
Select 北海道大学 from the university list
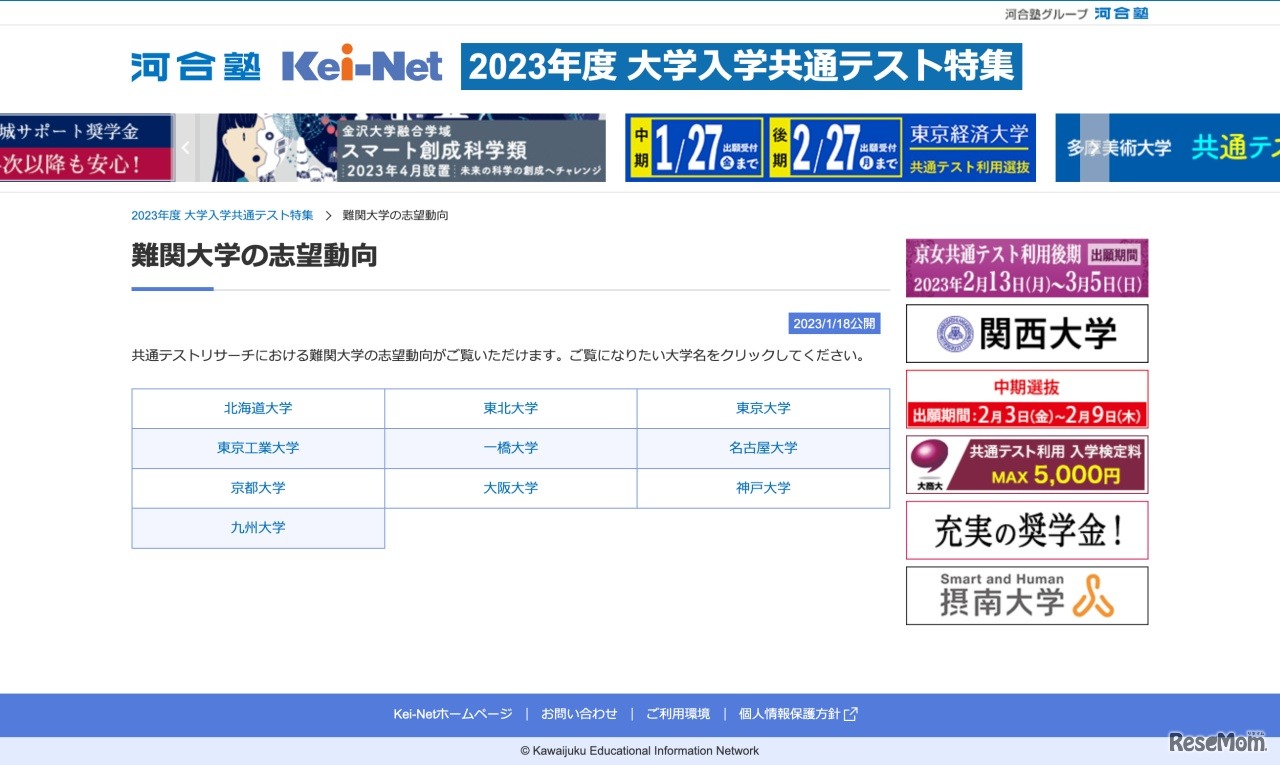pos(258,408)
